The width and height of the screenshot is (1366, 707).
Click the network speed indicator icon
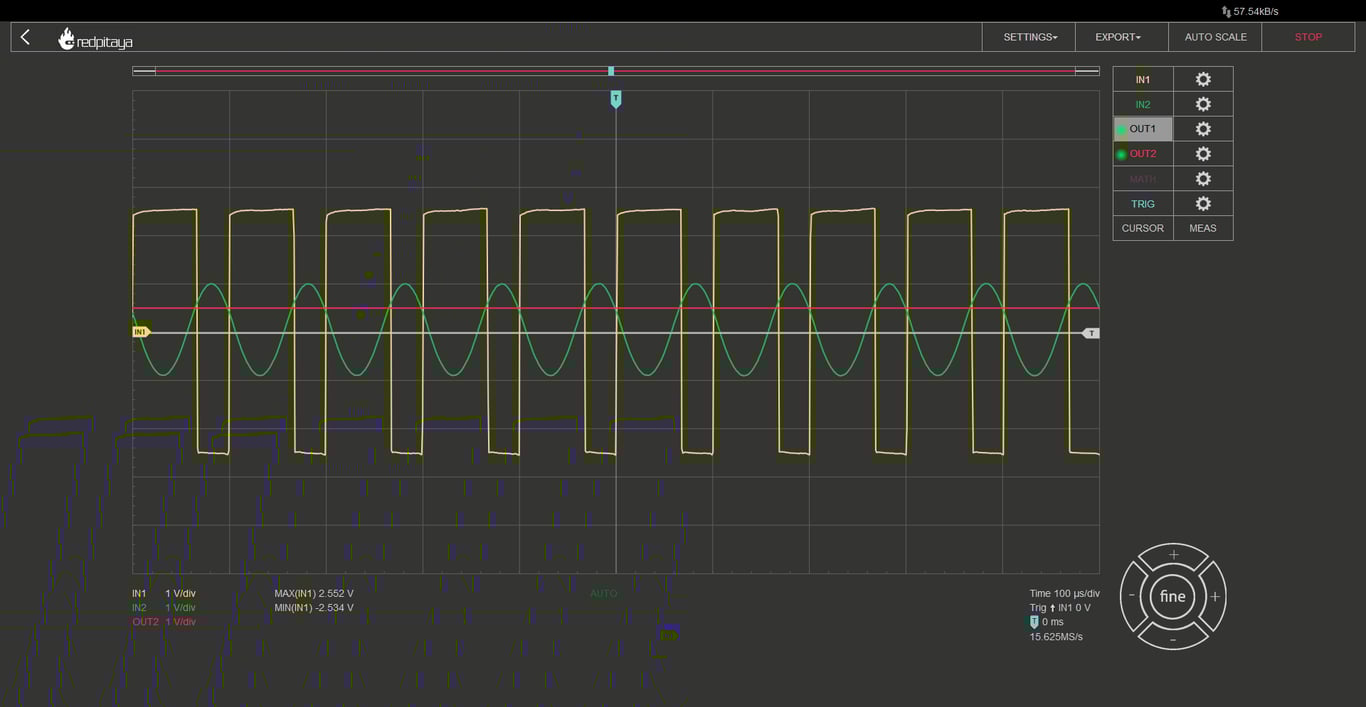pos(1226,12)
